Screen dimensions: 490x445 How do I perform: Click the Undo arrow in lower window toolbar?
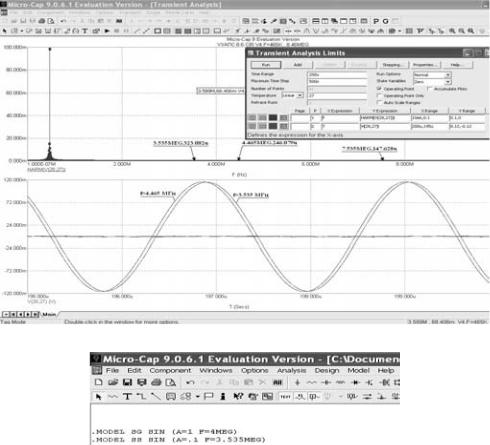coord(190,382)
